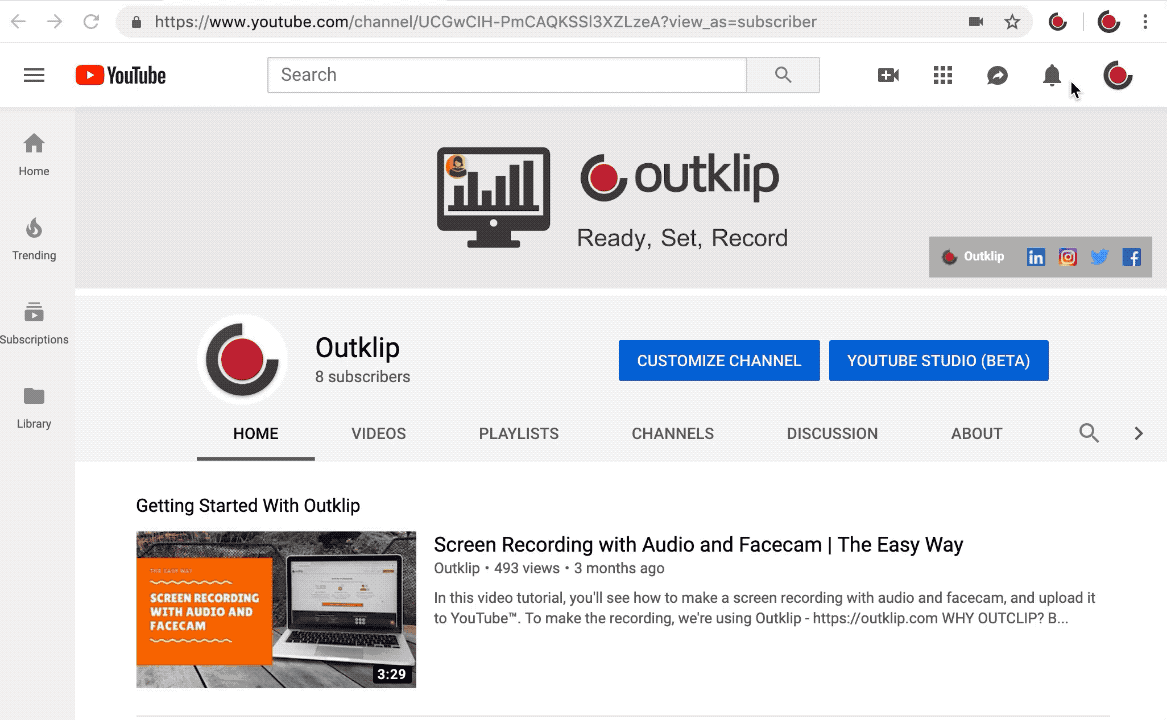Open Library in the sidebar

34,407
